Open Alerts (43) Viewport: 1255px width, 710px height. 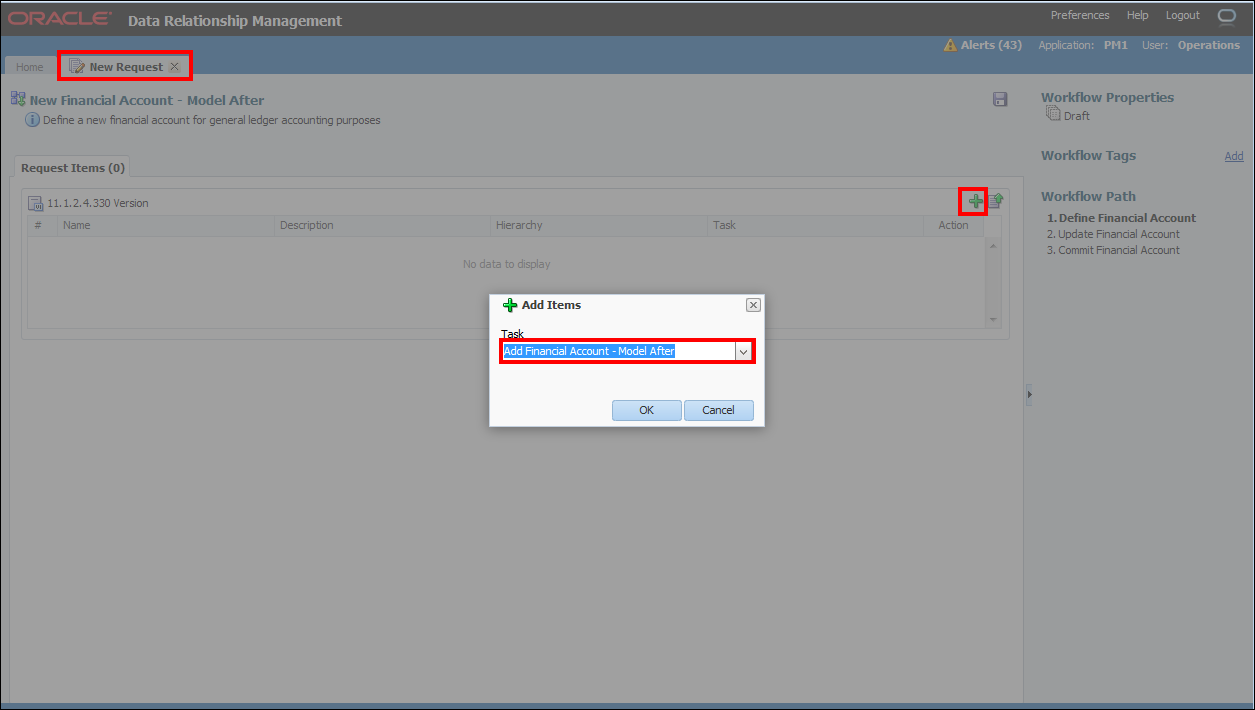click(x=991, y=45)
